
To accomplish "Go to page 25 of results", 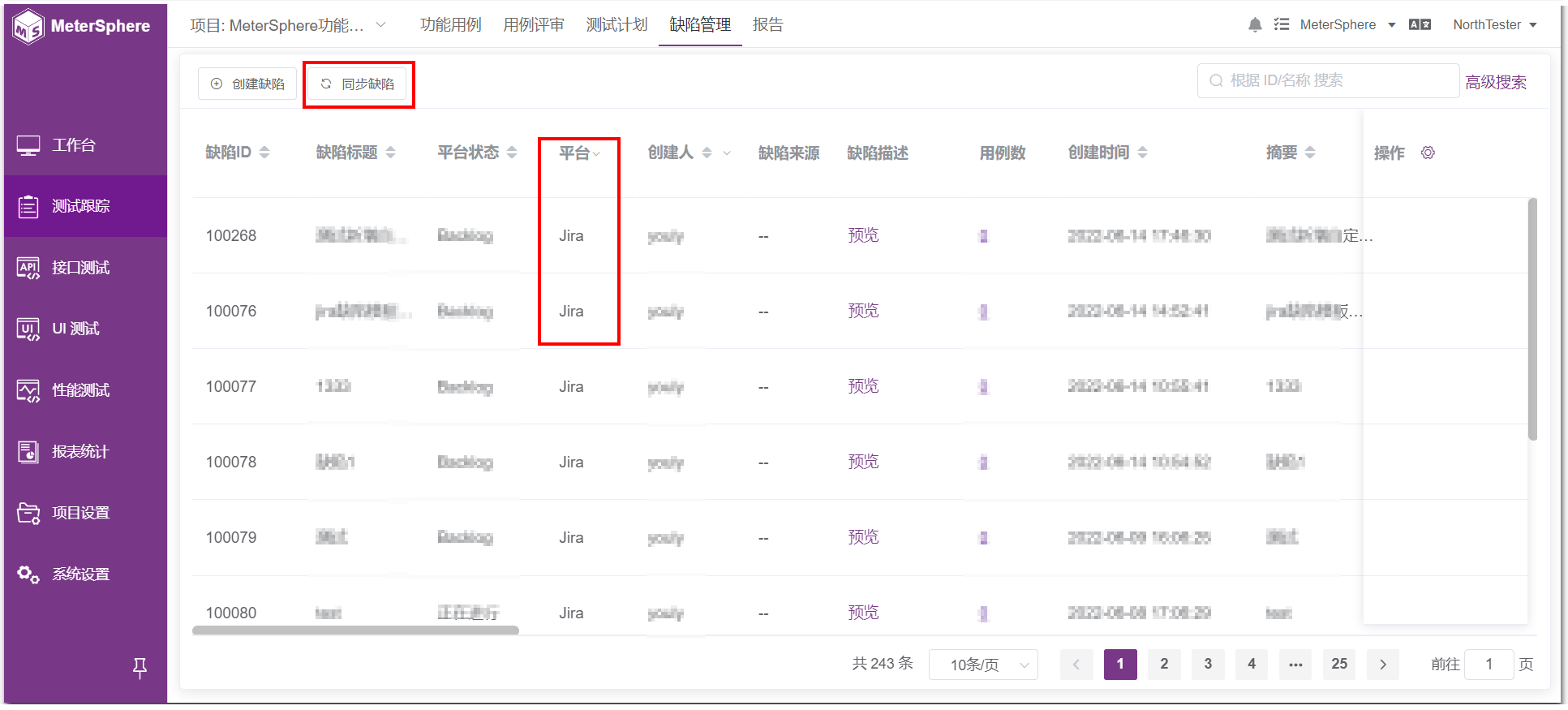I will tap(1339, 664).
